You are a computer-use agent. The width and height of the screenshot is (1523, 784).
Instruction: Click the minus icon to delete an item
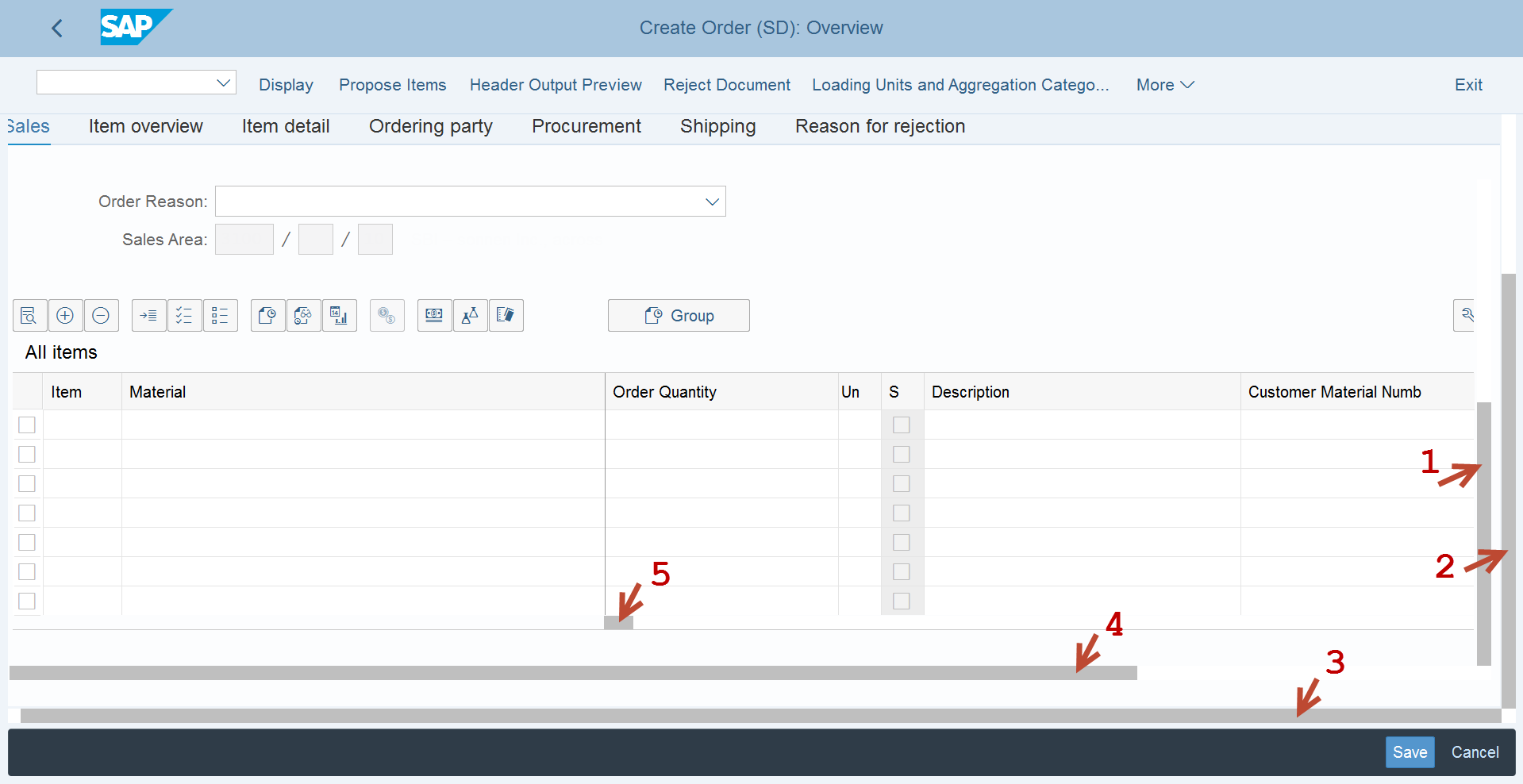tap(101, 316)
